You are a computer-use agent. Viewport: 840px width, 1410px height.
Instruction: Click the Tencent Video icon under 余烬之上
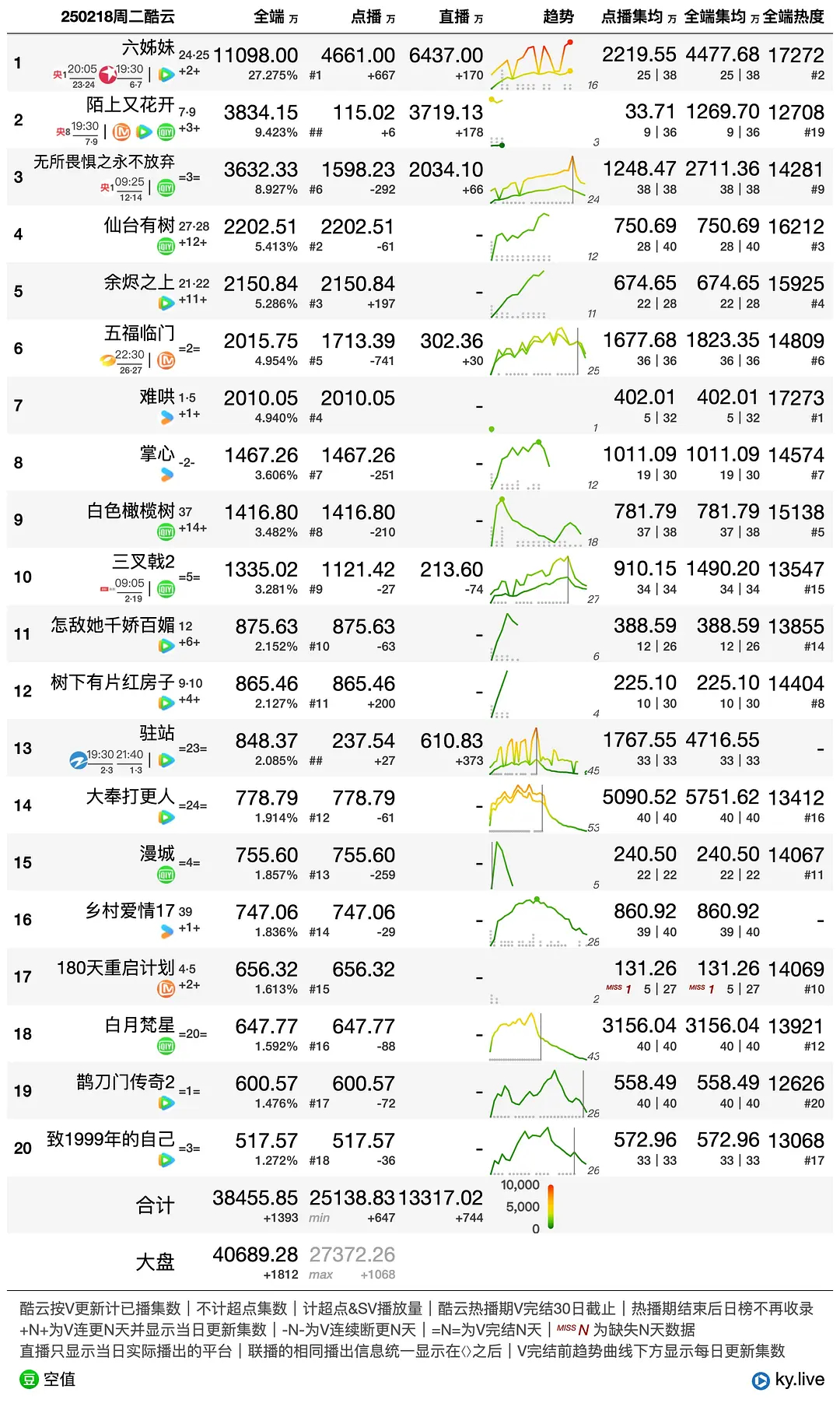pyautogui.click(x=166, y=303)
